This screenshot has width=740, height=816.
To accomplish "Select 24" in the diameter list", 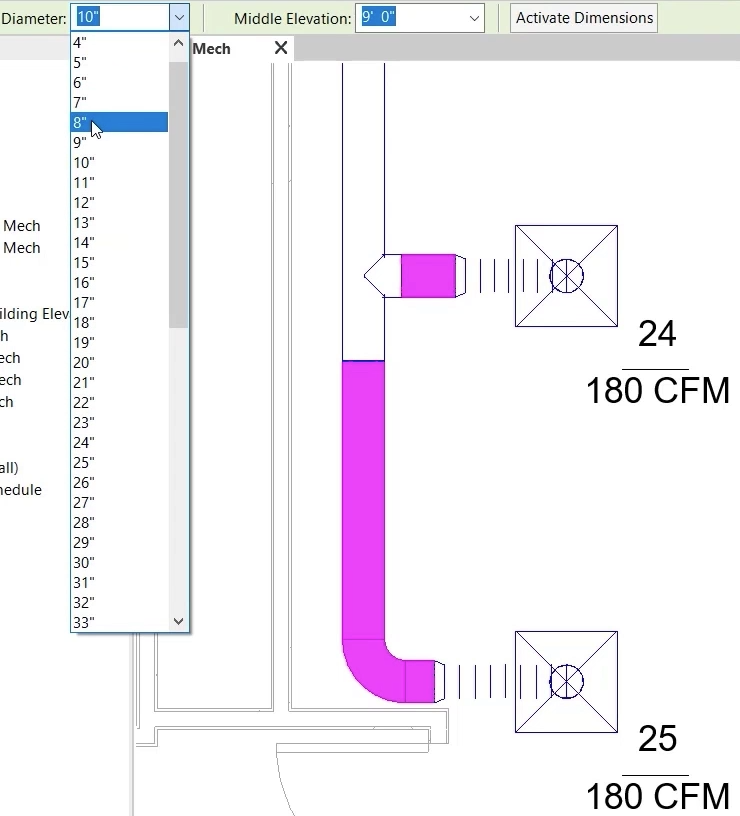I will coord(119,442).
